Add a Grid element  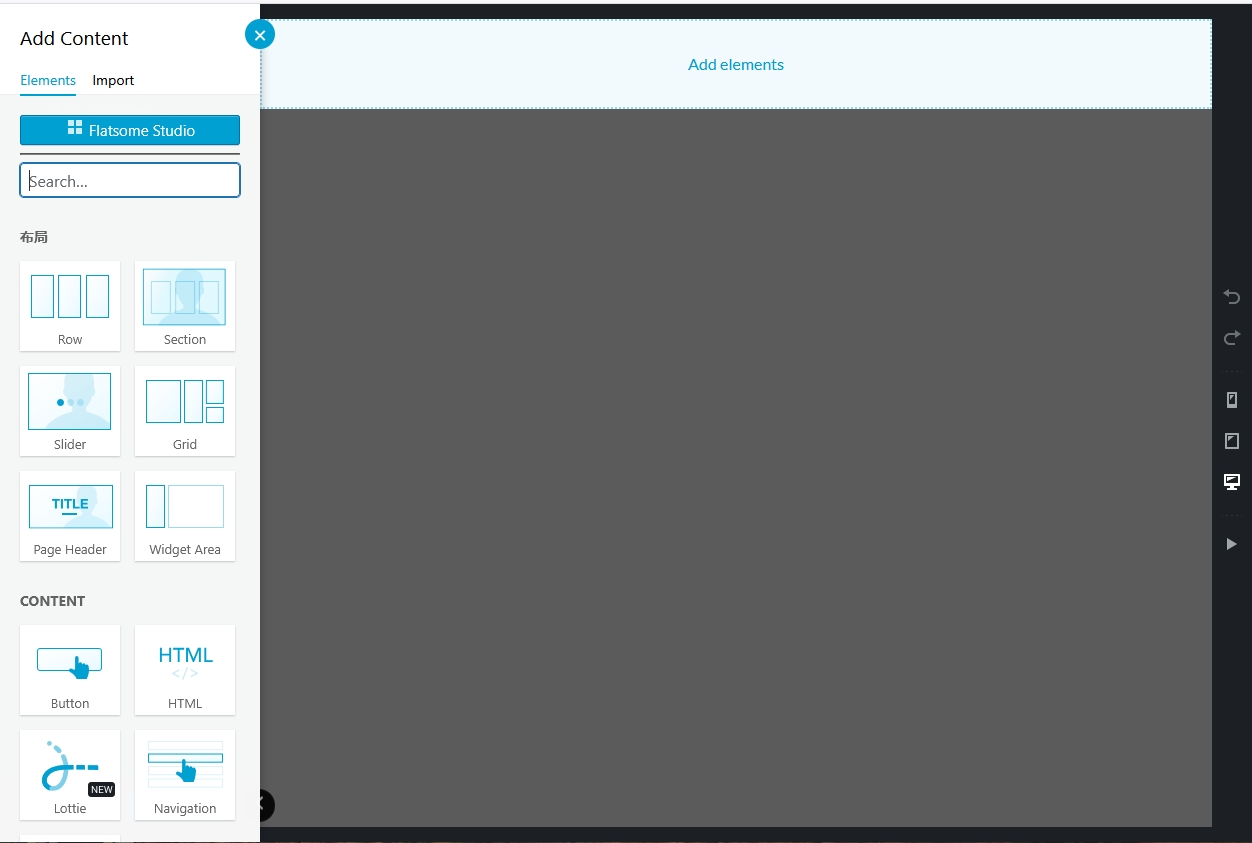pyautogui.click(x=185, y=411)
